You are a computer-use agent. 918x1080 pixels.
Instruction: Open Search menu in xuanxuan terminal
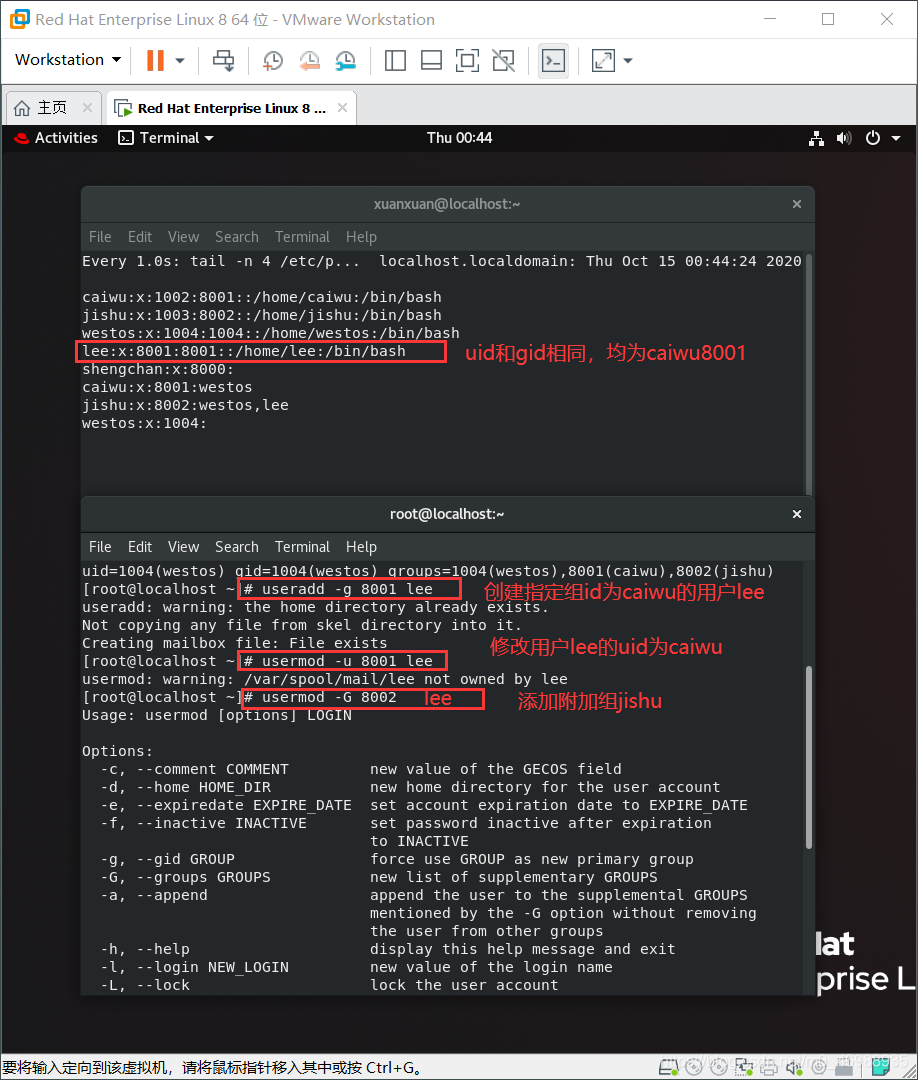coord(237,237)
